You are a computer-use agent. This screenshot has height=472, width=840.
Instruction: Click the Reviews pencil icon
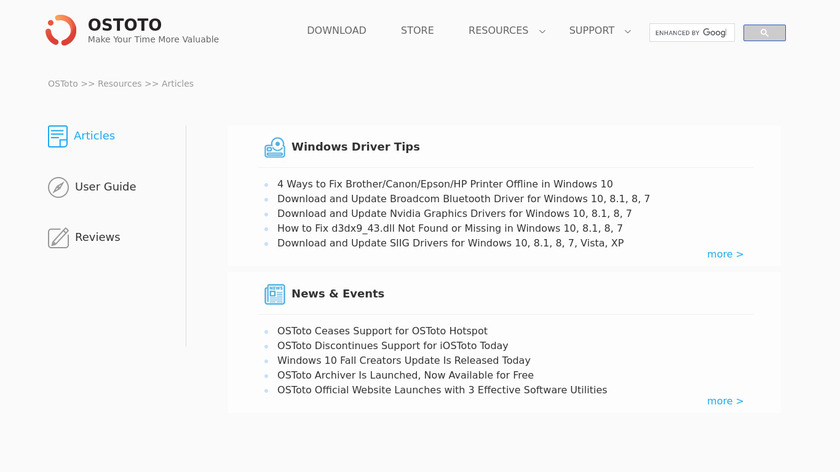click(58, 237)
